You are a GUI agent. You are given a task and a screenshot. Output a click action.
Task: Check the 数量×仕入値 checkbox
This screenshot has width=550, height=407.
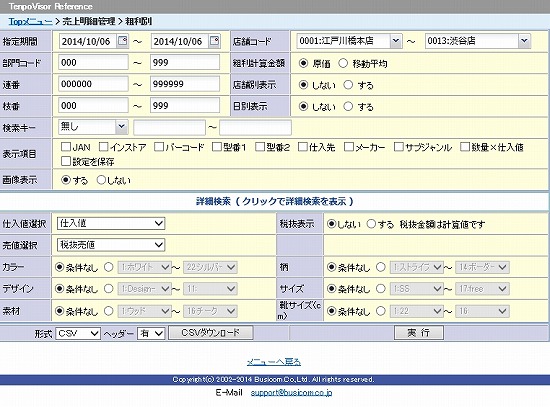[465, 147]
